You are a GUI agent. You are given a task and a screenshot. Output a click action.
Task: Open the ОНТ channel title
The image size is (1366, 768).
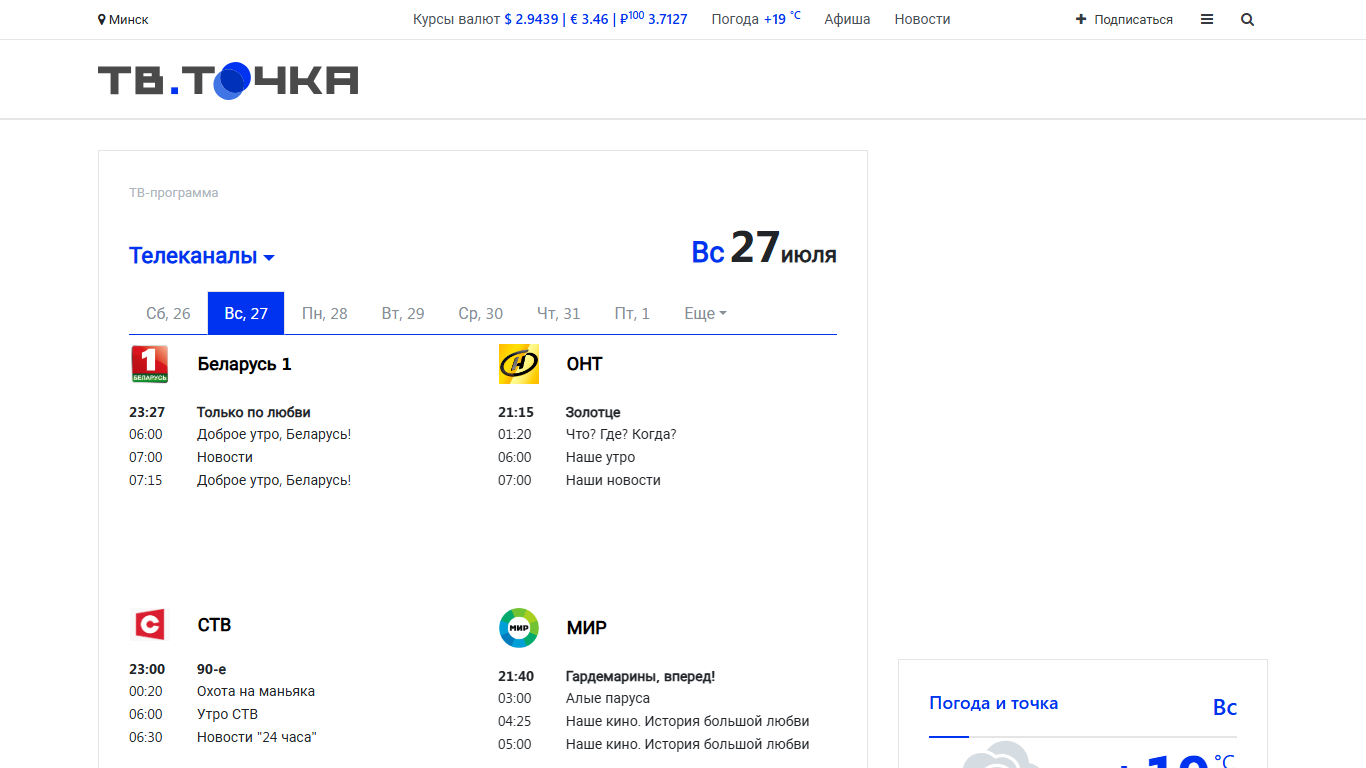[x=584, y=364]
